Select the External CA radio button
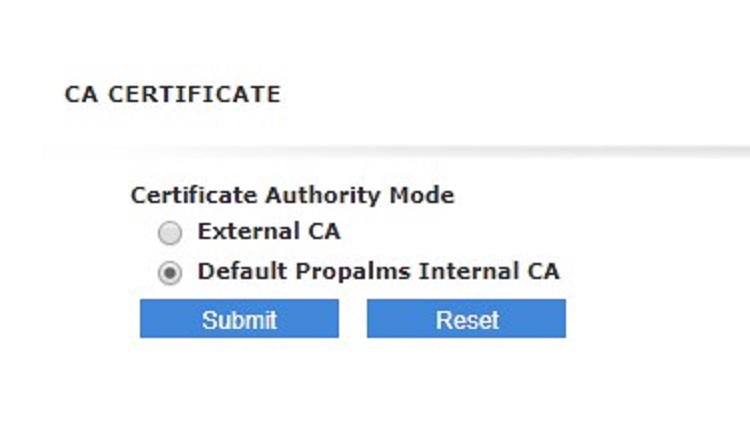Screen dimensions: 750x440 (170, 233)
